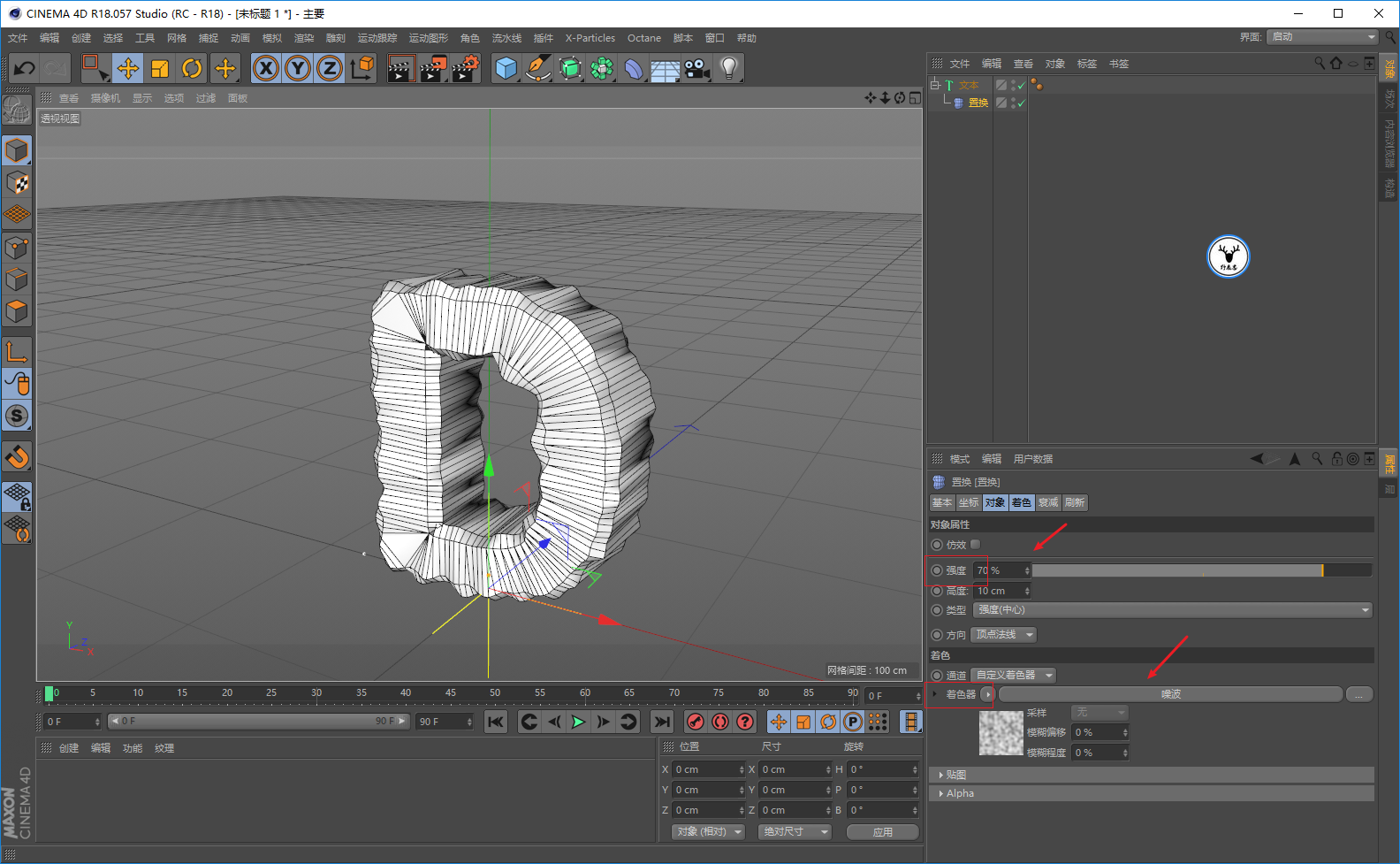Toggle the 强度 animation radio dot
1400x864 pixels.
coord(937,570)
